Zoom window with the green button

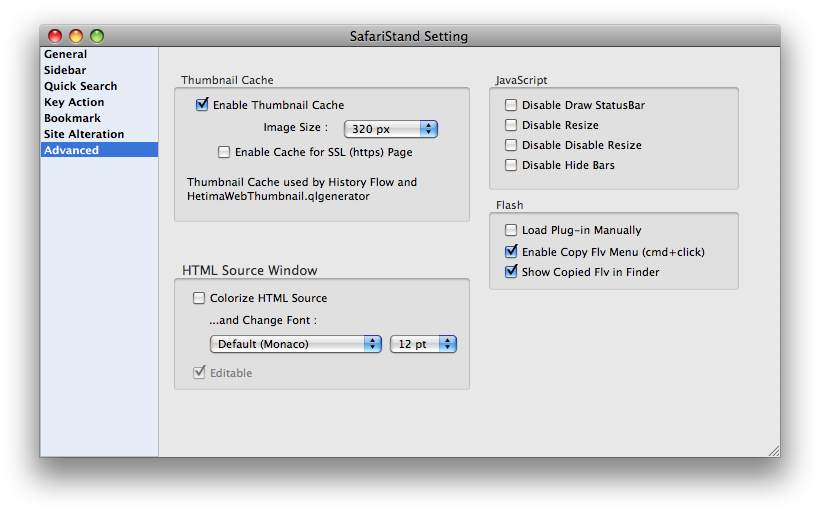(x=97, y=36)
